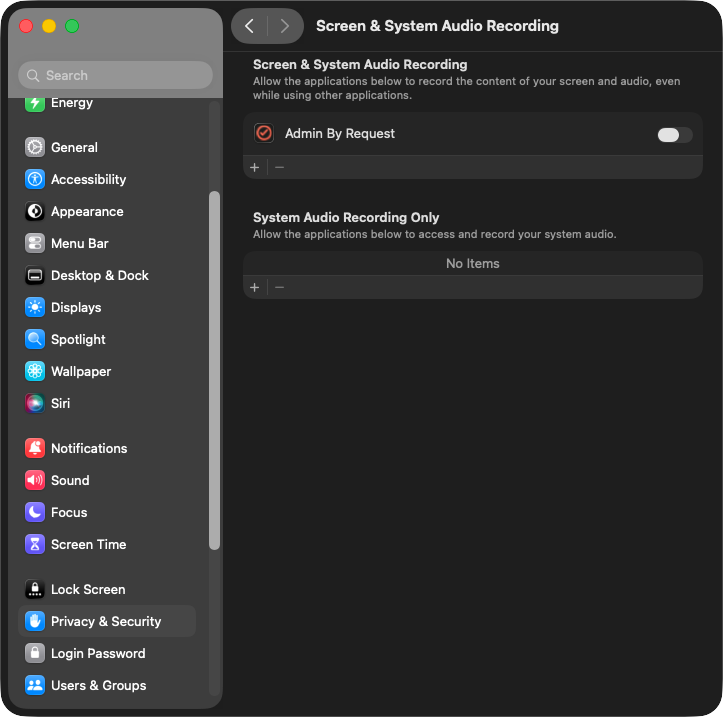Add app to Screen & System Audio Recording list

pyautogui.click(x=255, y=167)
